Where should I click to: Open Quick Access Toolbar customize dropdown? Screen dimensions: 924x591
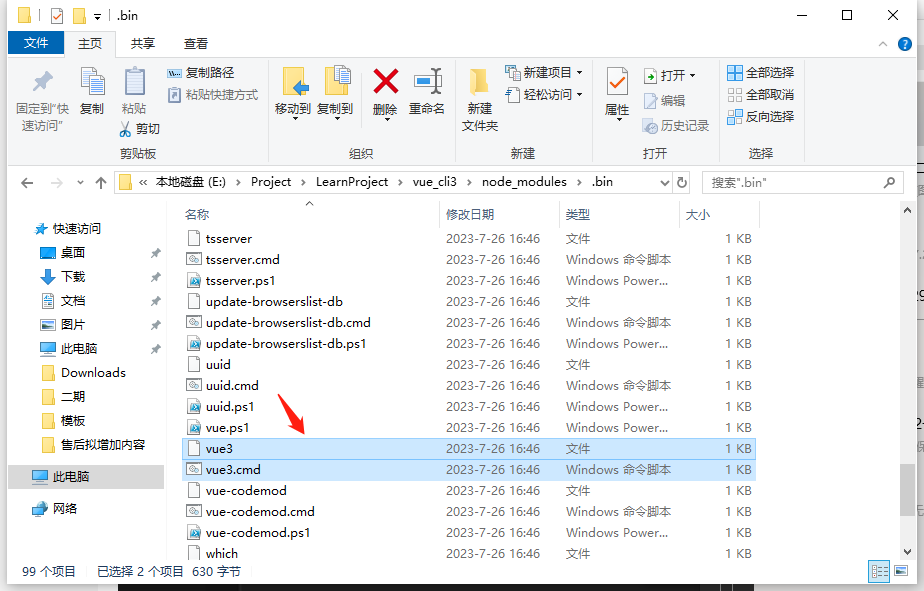[98, 16]
